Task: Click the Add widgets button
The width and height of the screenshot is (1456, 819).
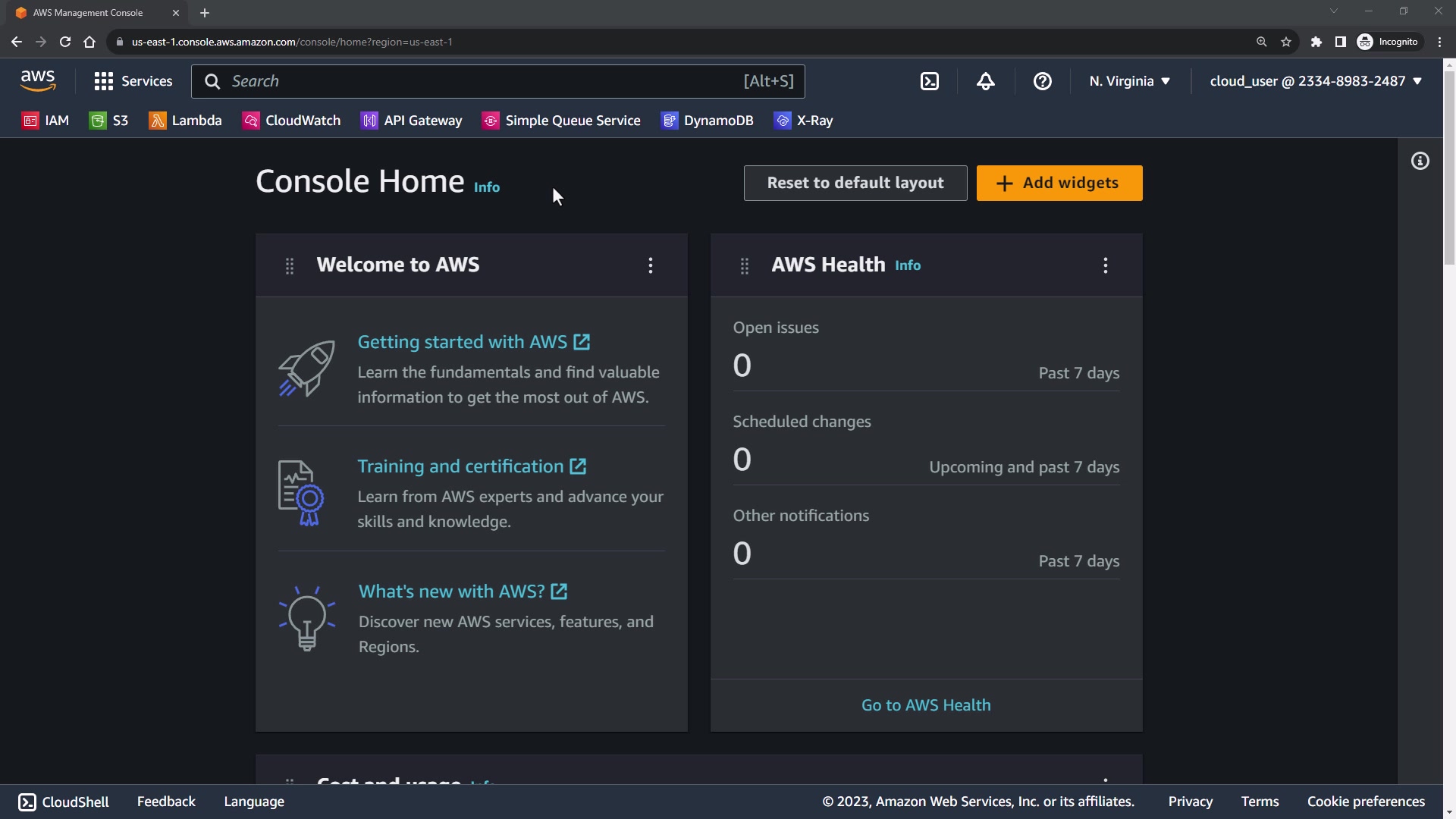Action: pyautogui.click(x=1059, y=183)
